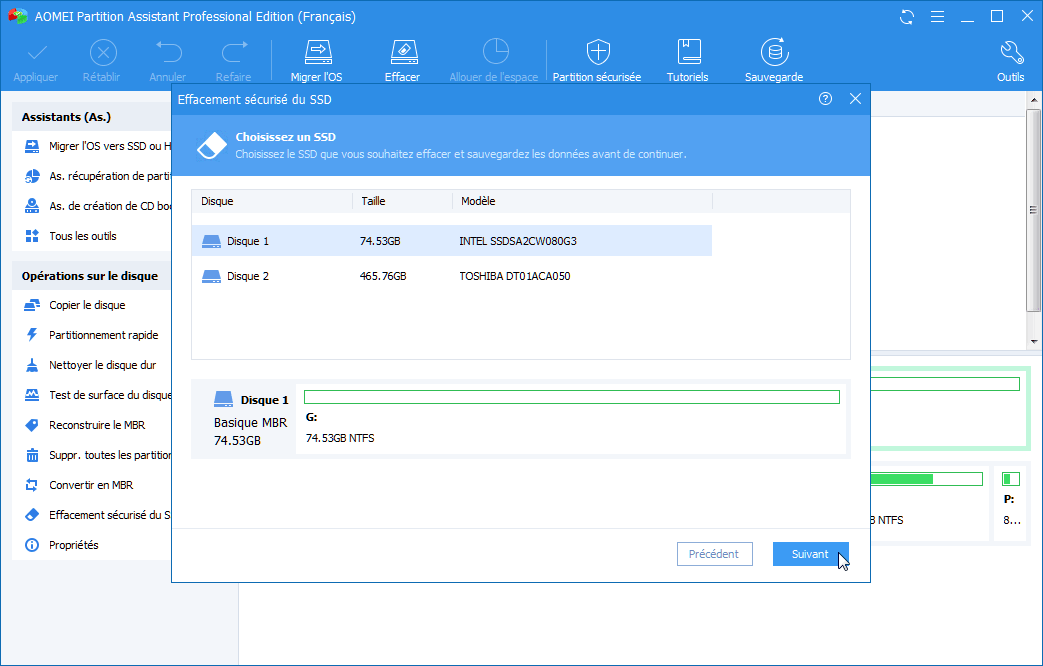Choose Convertir en MBR operation
The image size is (1043, 666).
coord(78,485)
